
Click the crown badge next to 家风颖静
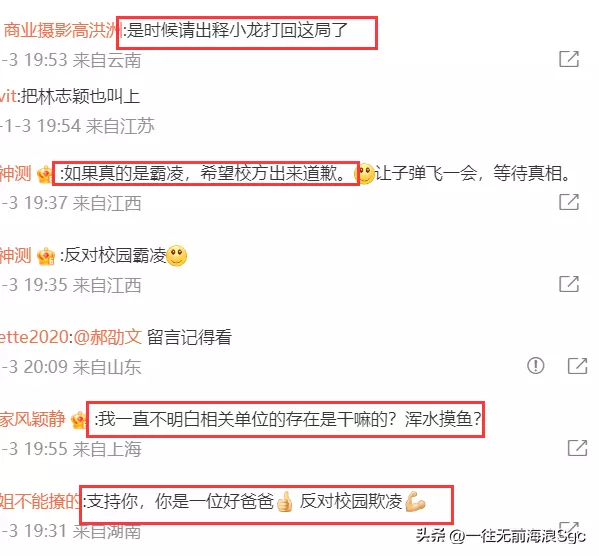coord(79,420)
